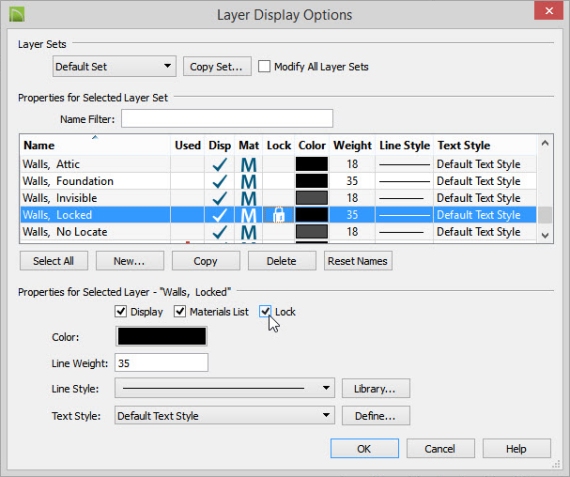The width and height of the screenshot is (570, 477).
Task: Click the Reset Names button
Action: tap(358, 261)
